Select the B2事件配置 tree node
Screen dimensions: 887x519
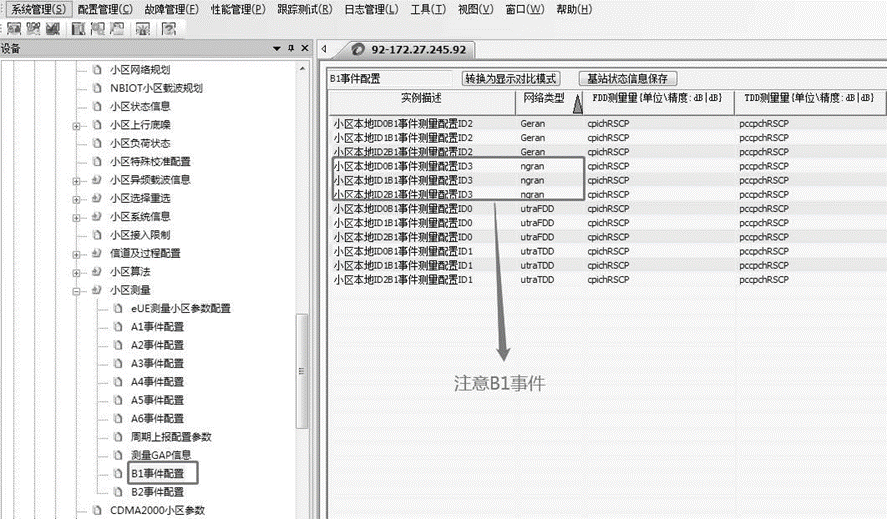(x=157, y=492)
